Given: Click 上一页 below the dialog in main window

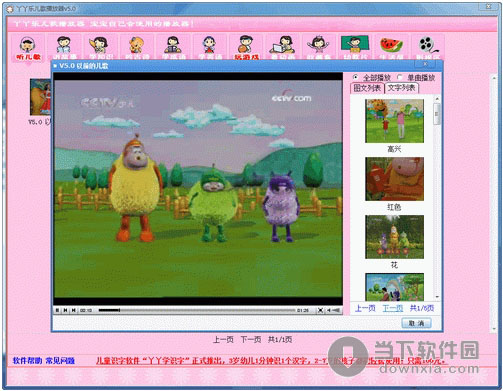Looking at the screenshot, I should click(x=223, y=340).
